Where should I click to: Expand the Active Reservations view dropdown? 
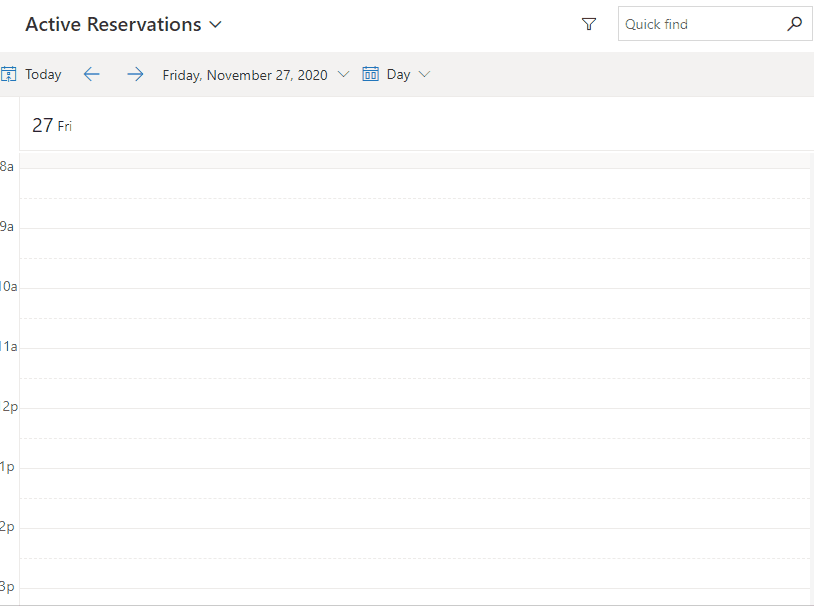click(x=216, y=24)
